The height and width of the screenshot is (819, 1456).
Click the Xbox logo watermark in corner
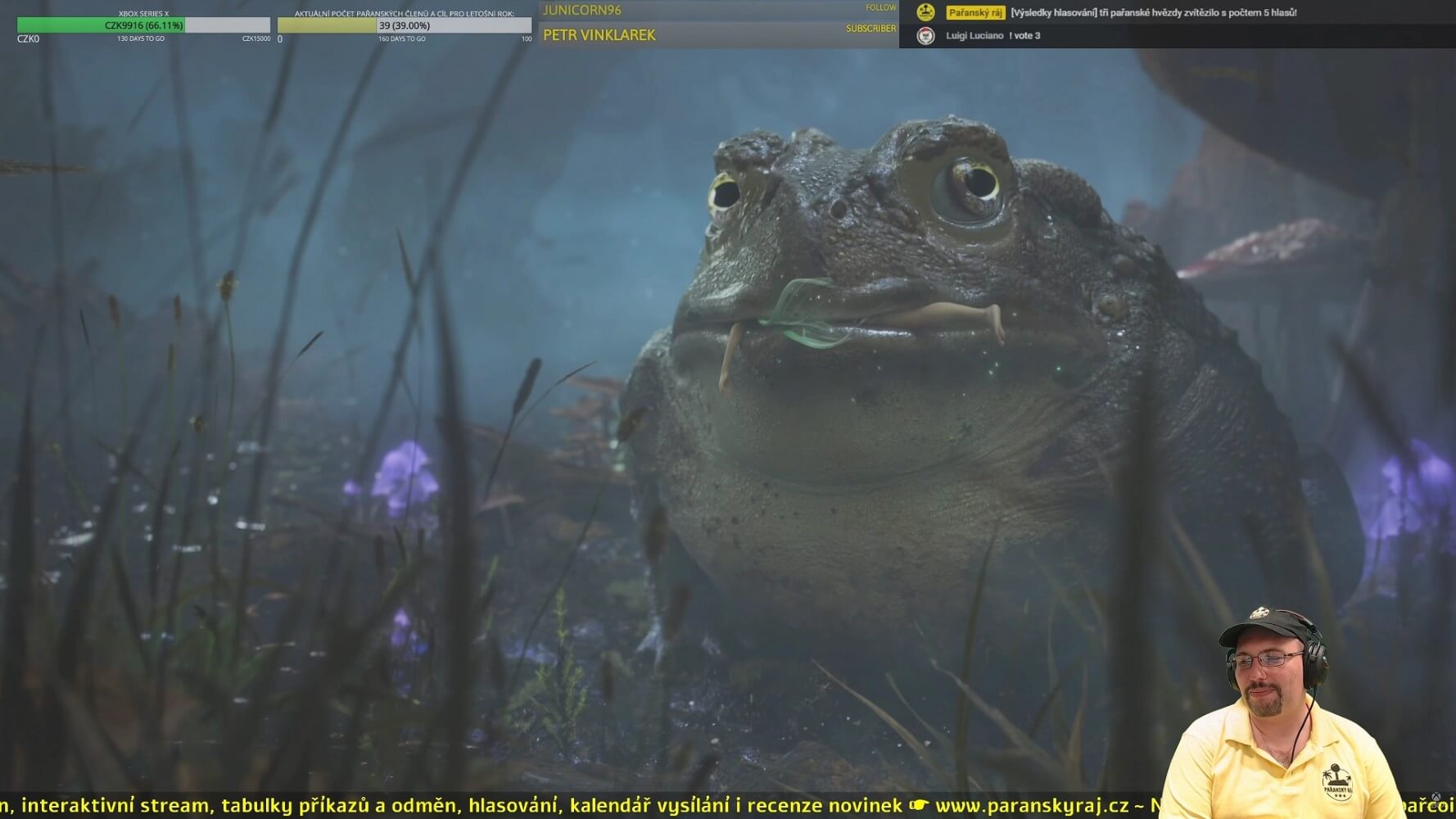[x=1436, y=797]
